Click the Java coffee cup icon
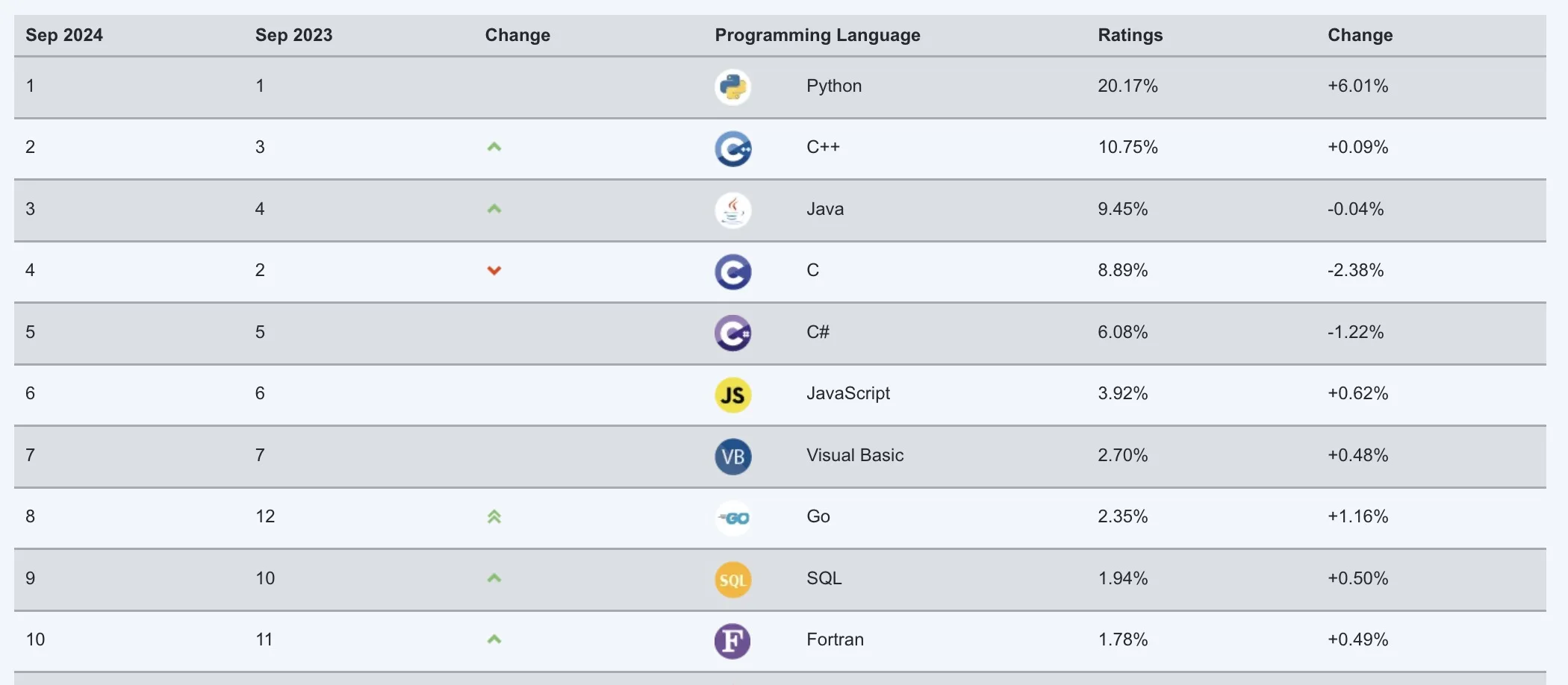 [732, 210]
